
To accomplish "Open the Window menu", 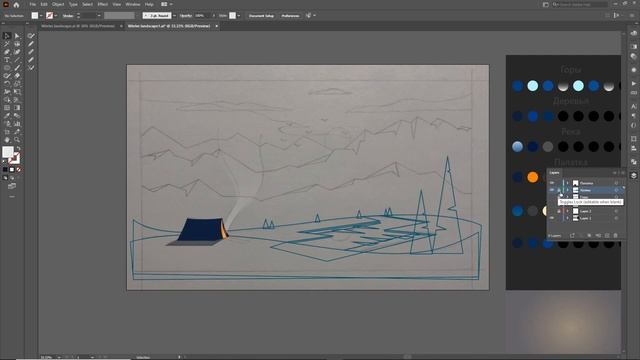I will click(x=133, y=4).
